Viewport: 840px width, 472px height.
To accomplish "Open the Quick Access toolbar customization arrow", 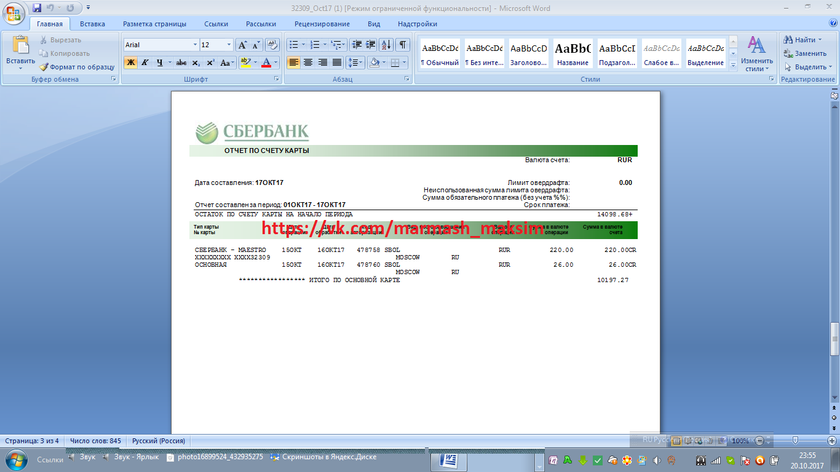I will click(88, 8).
